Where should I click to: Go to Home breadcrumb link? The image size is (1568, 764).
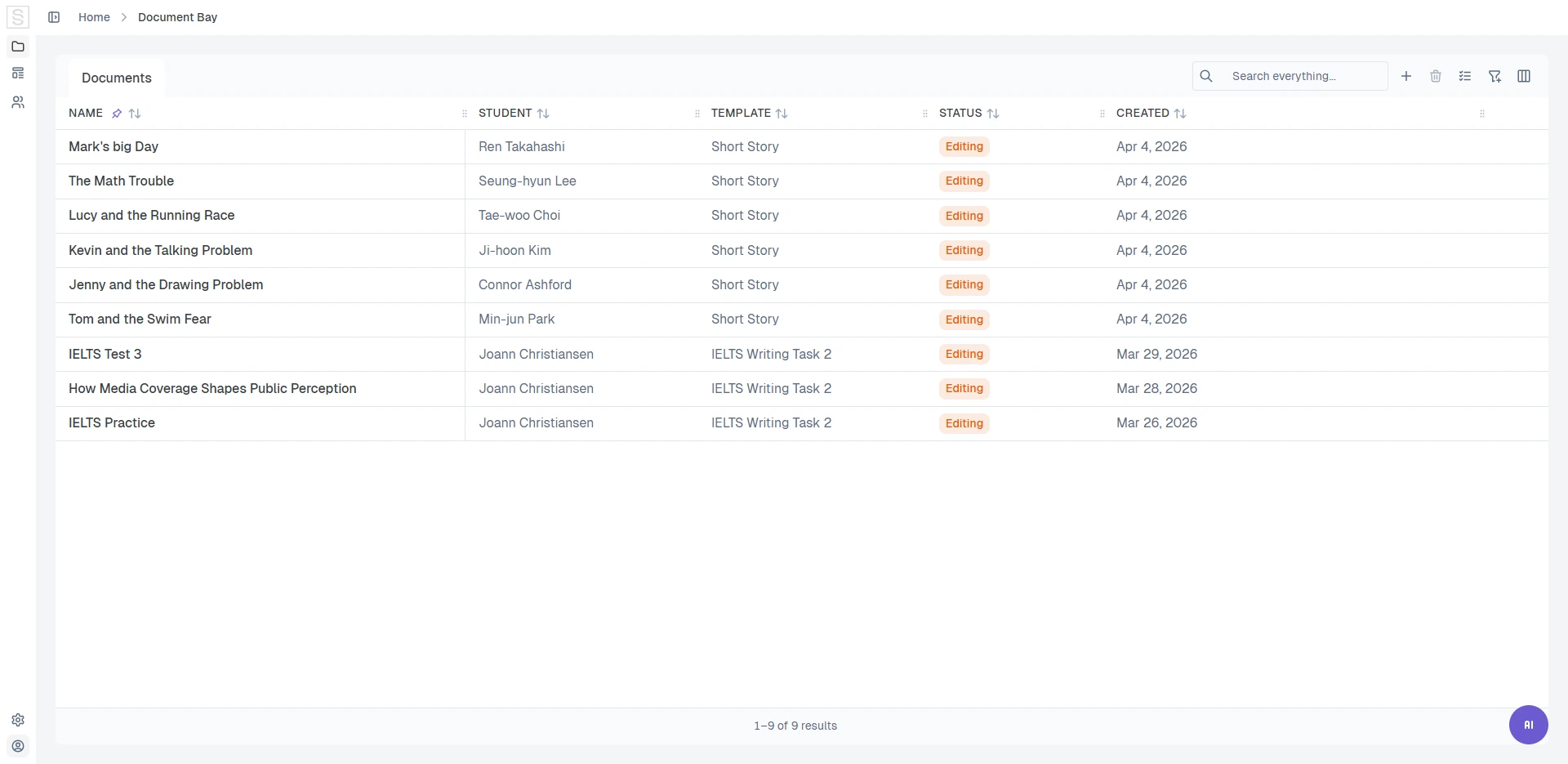94,17
